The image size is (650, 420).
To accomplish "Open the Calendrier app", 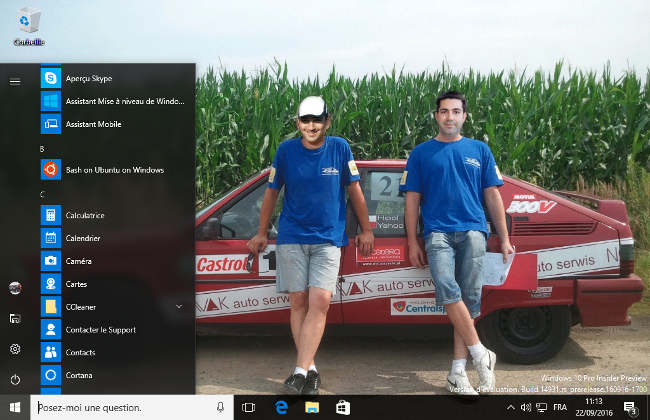I will point(83,238).
